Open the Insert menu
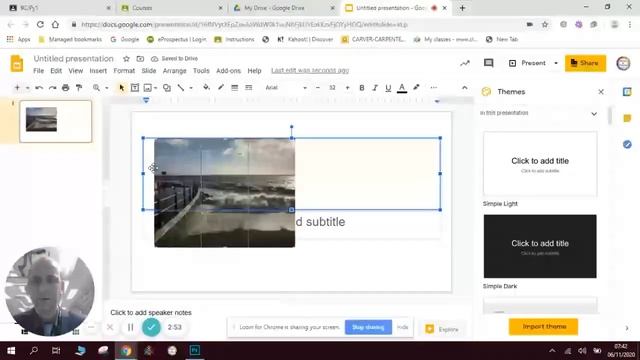Screen dimensions: 640x360 (98, 71)
